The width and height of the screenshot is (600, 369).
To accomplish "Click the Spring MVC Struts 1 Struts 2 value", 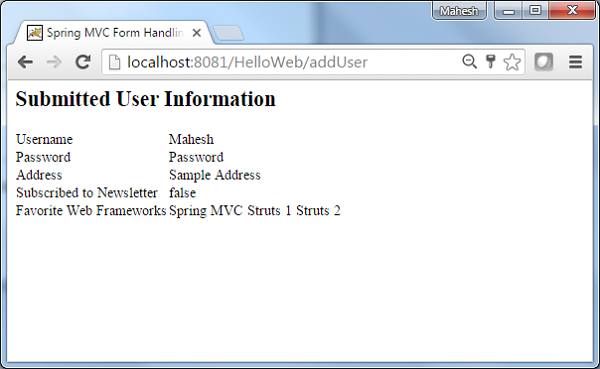I will 254,211.
